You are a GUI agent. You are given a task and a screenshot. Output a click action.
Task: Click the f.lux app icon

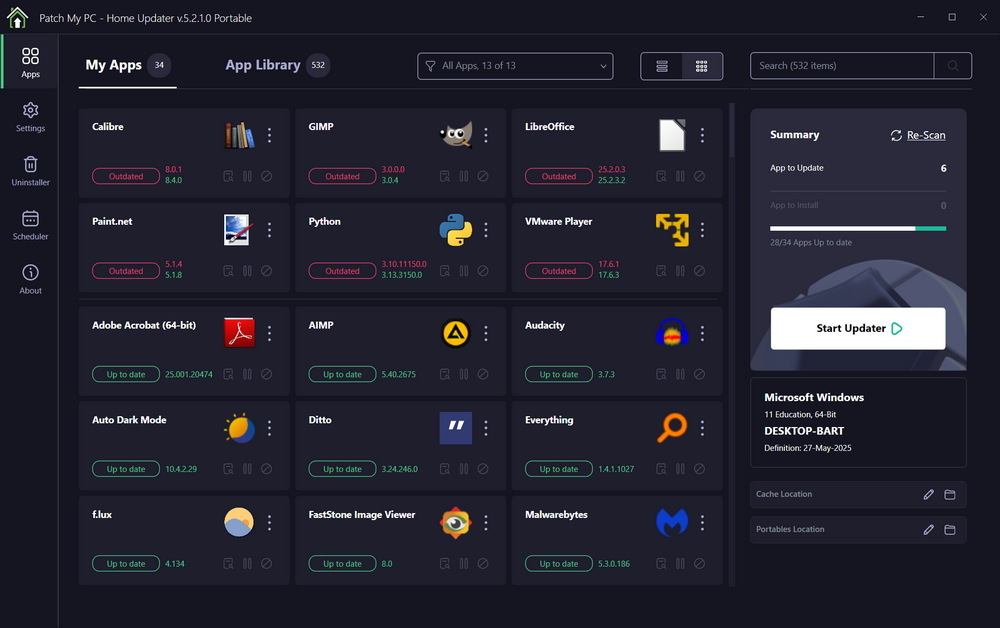[239, 522]
